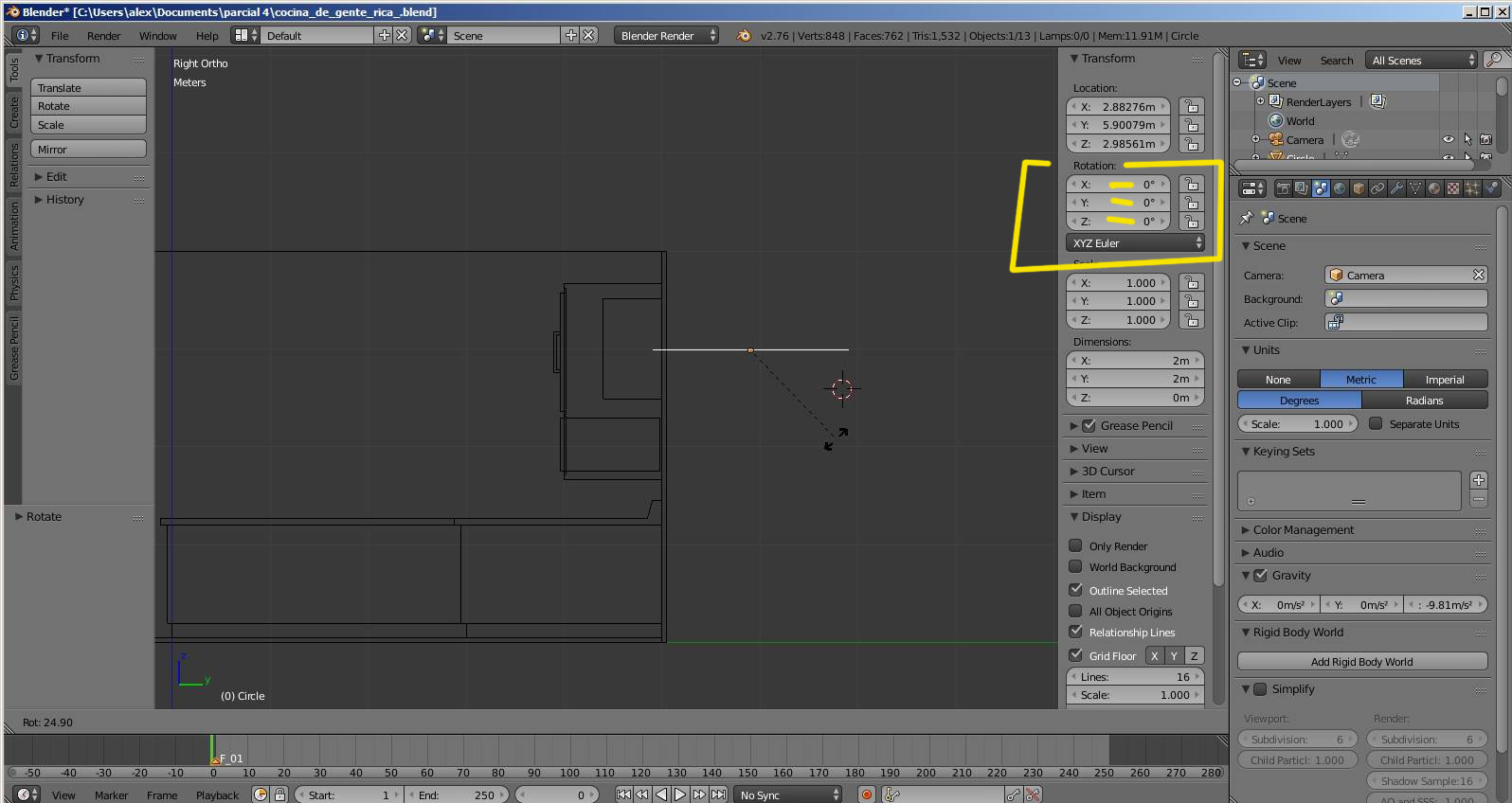Screen dimensions: 1512x803
Task: Expand the Color Management panel
Action: (1303, 530)
